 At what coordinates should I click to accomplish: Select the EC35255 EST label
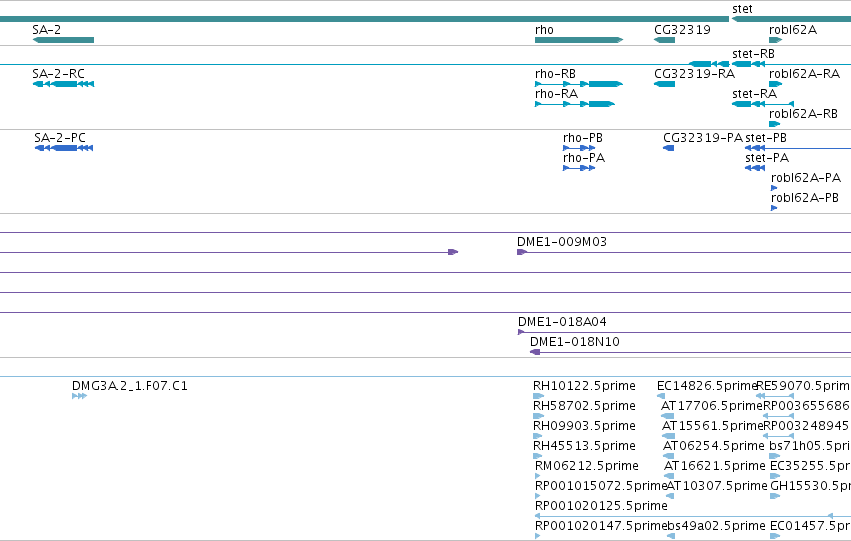(x=810, y=466)
